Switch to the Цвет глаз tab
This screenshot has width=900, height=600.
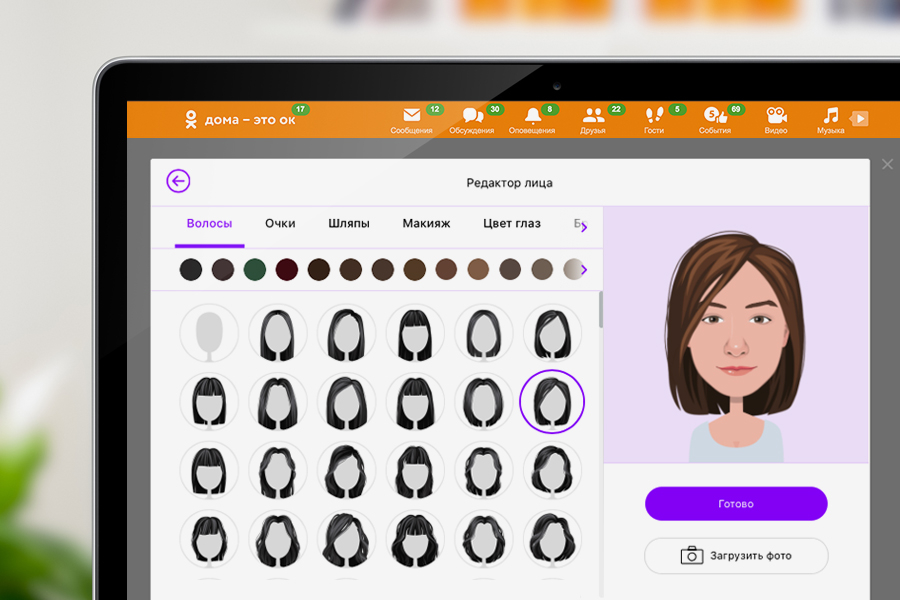tap(512, 223)
